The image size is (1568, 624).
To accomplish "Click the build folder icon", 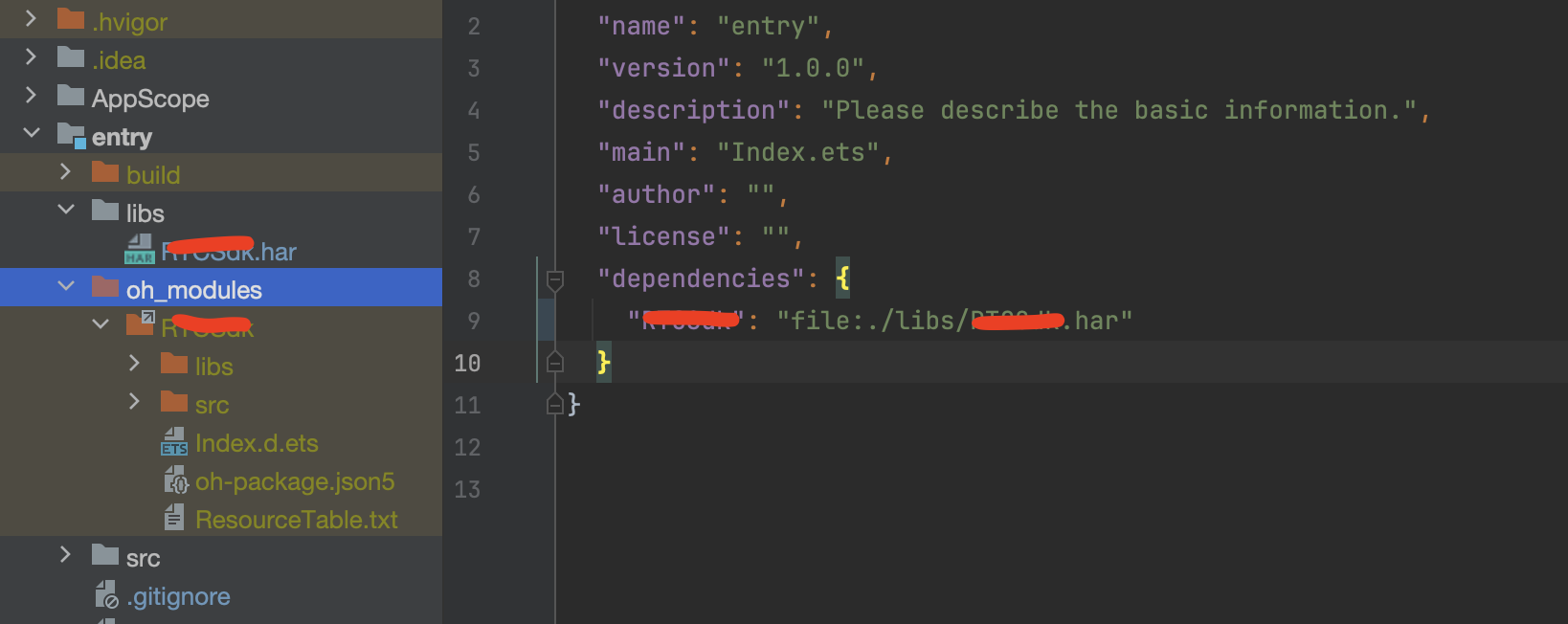I will pyautogui.click(x=105, y=172).
